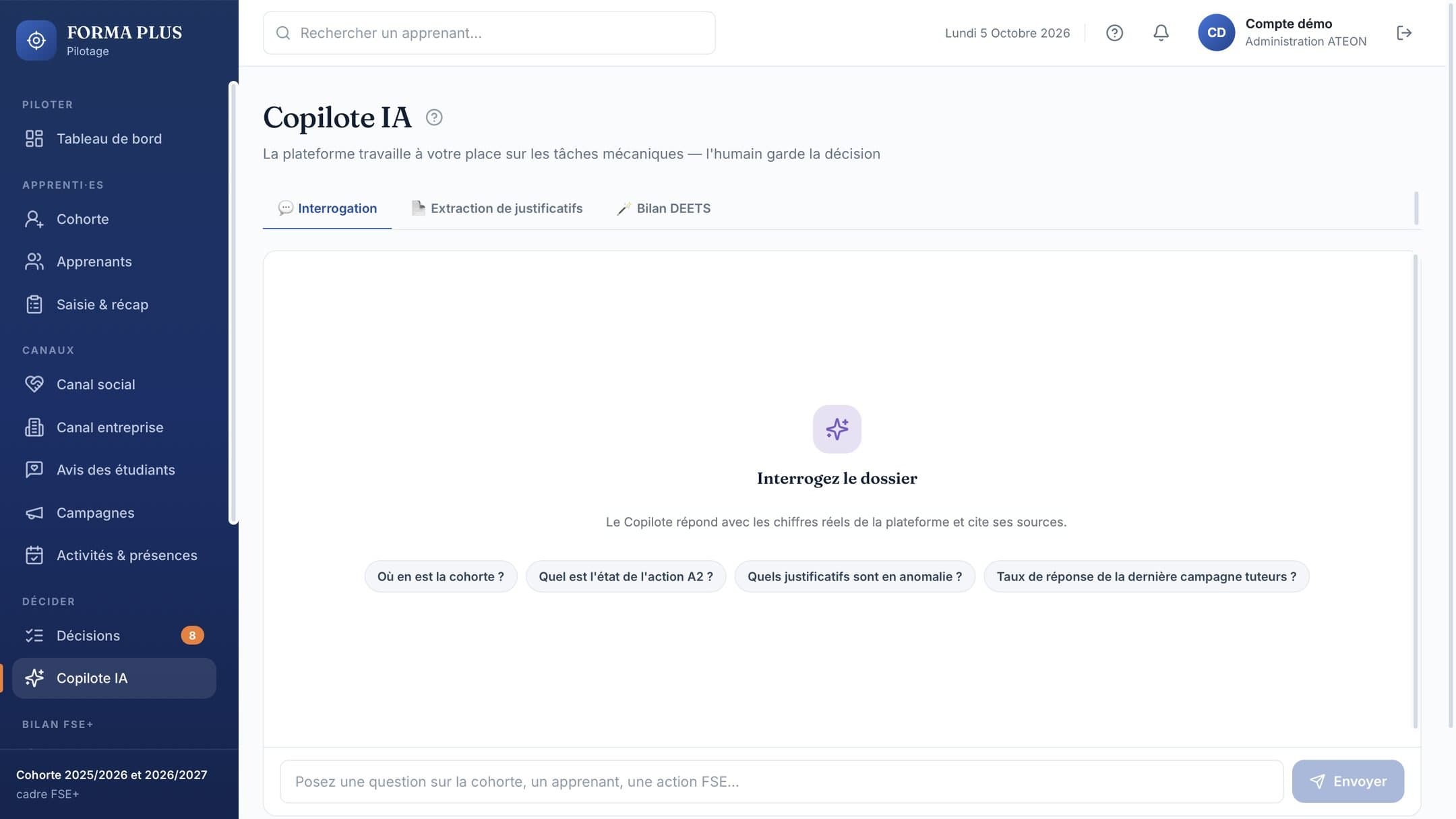Choose 'Quels justificatifs sont en anomalie ?'
Image resolution: width=1456 pixels, height=819 pixels.
point(855,577)
